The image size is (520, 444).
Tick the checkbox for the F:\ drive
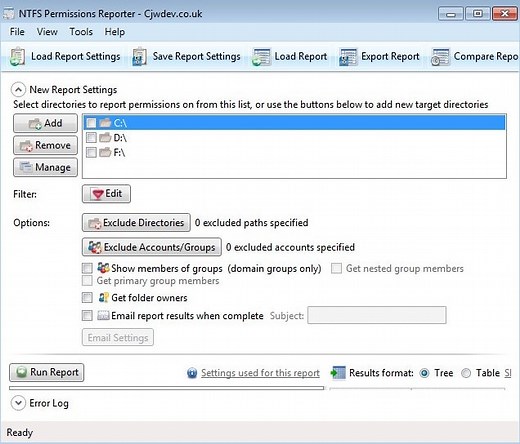[x=91, y=152]
